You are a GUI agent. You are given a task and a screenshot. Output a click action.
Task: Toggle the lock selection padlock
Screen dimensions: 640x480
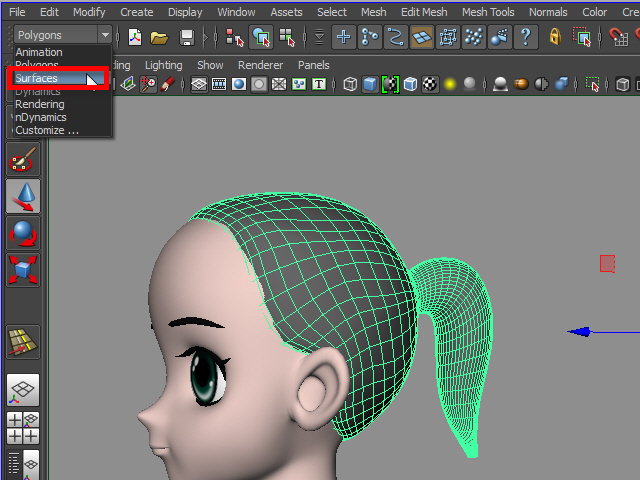556,37
